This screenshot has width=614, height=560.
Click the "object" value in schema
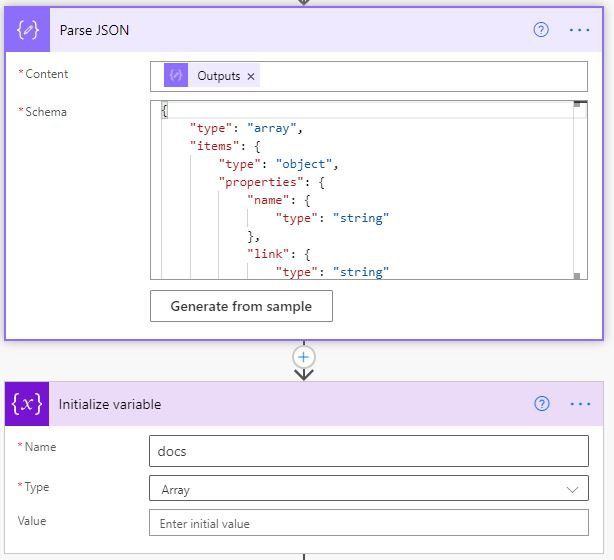304,164
